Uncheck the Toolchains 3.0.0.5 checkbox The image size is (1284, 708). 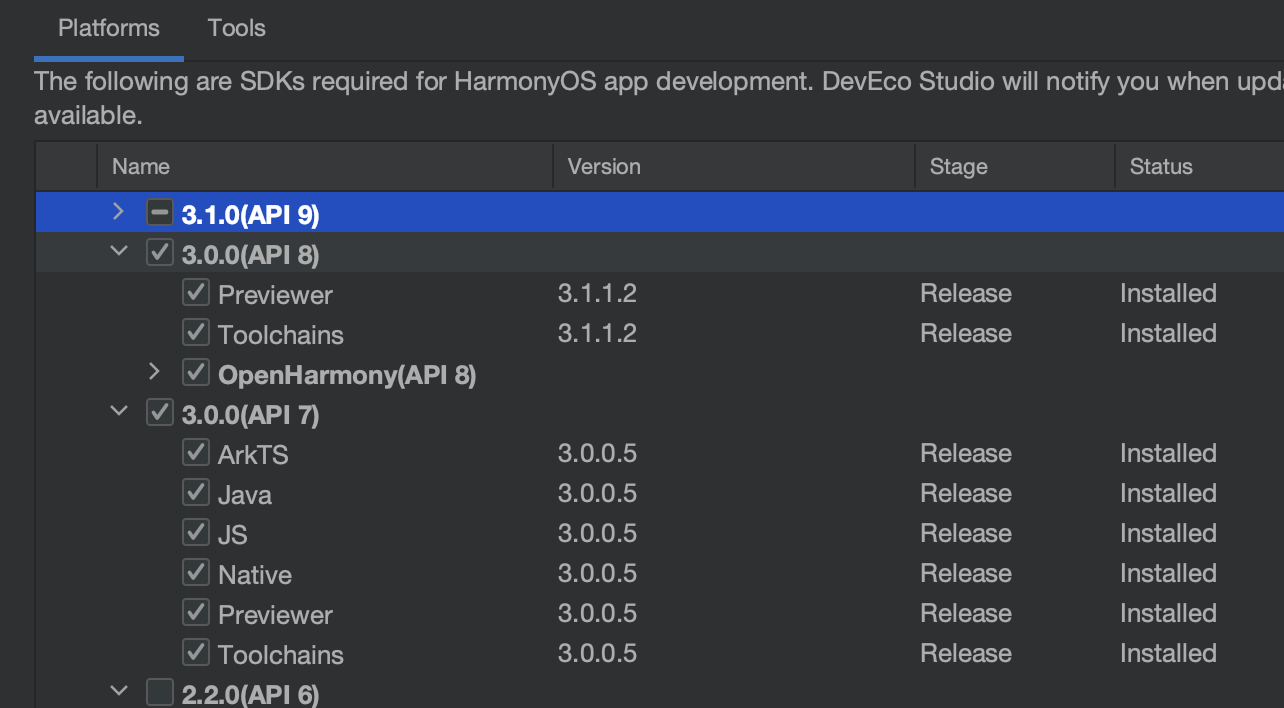tap(196, 653)
